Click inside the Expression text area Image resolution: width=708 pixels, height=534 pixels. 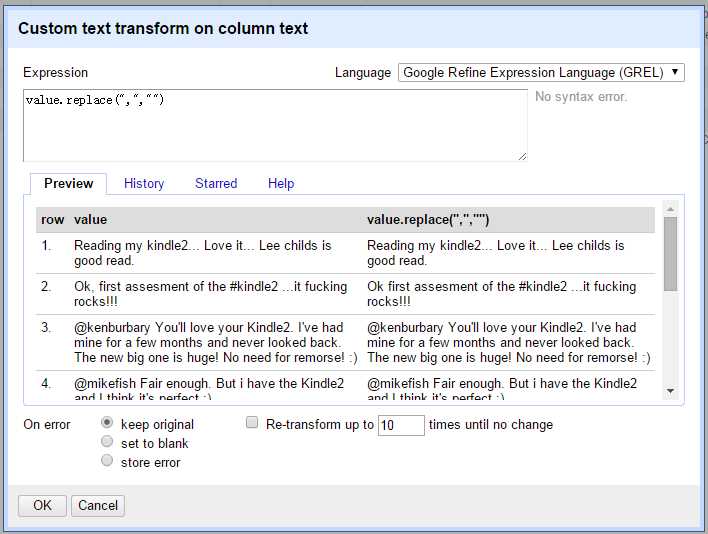coord(275,125)
